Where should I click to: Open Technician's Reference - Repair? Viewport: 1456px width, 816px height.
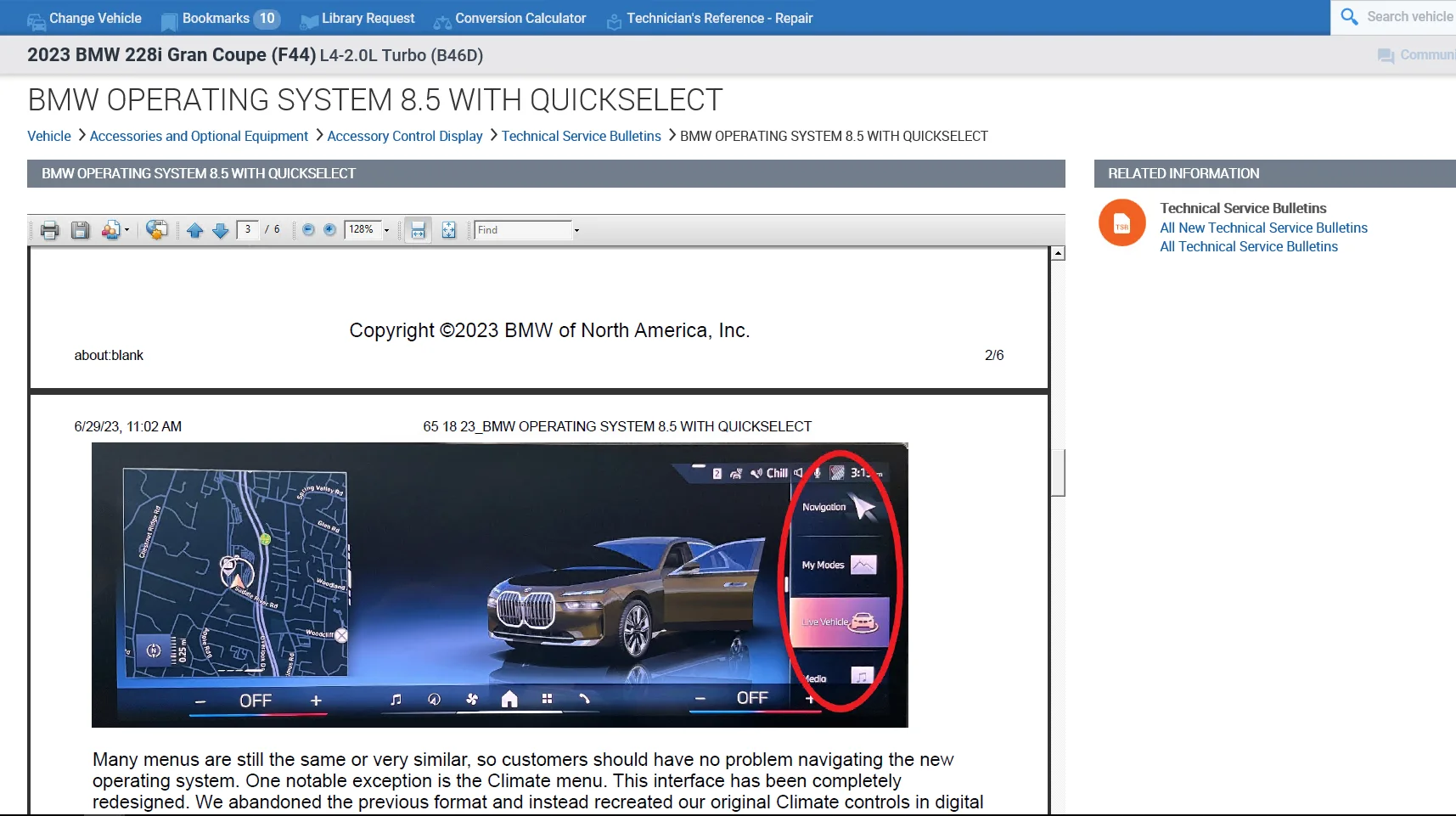711,19
